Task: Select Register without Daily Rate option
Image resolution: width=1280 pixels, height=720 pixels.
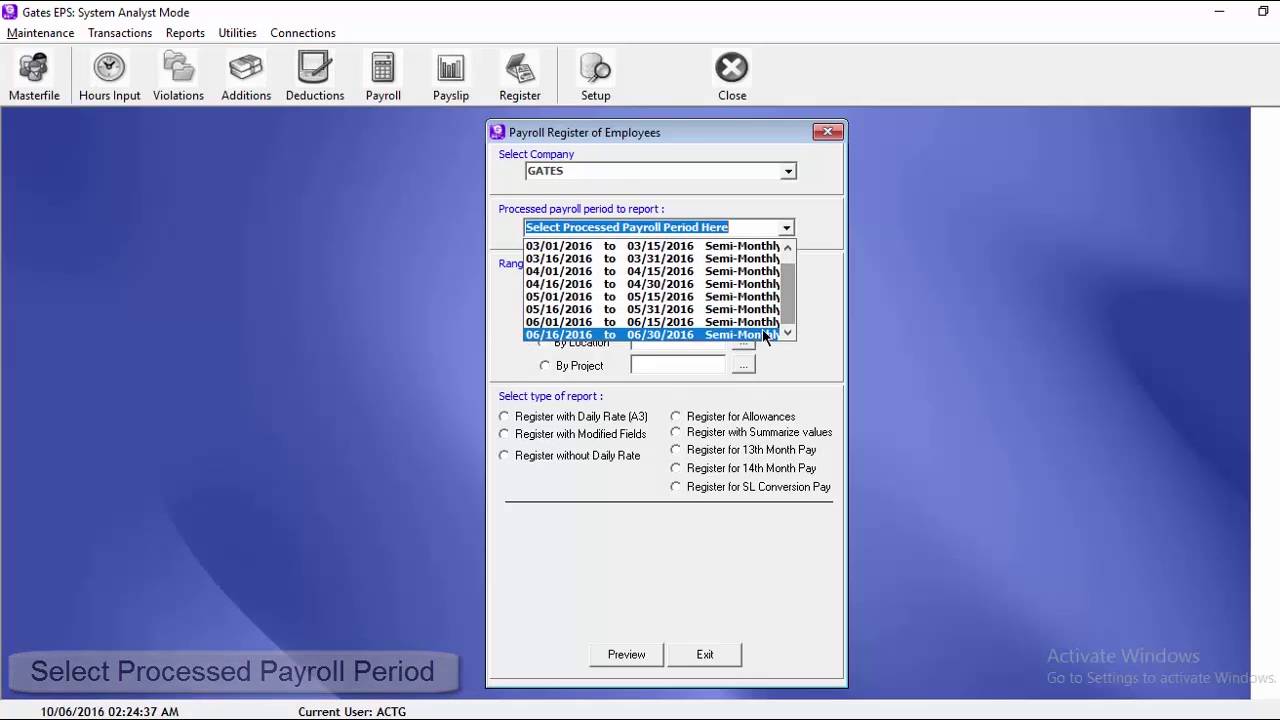Action: pos(504,456)
